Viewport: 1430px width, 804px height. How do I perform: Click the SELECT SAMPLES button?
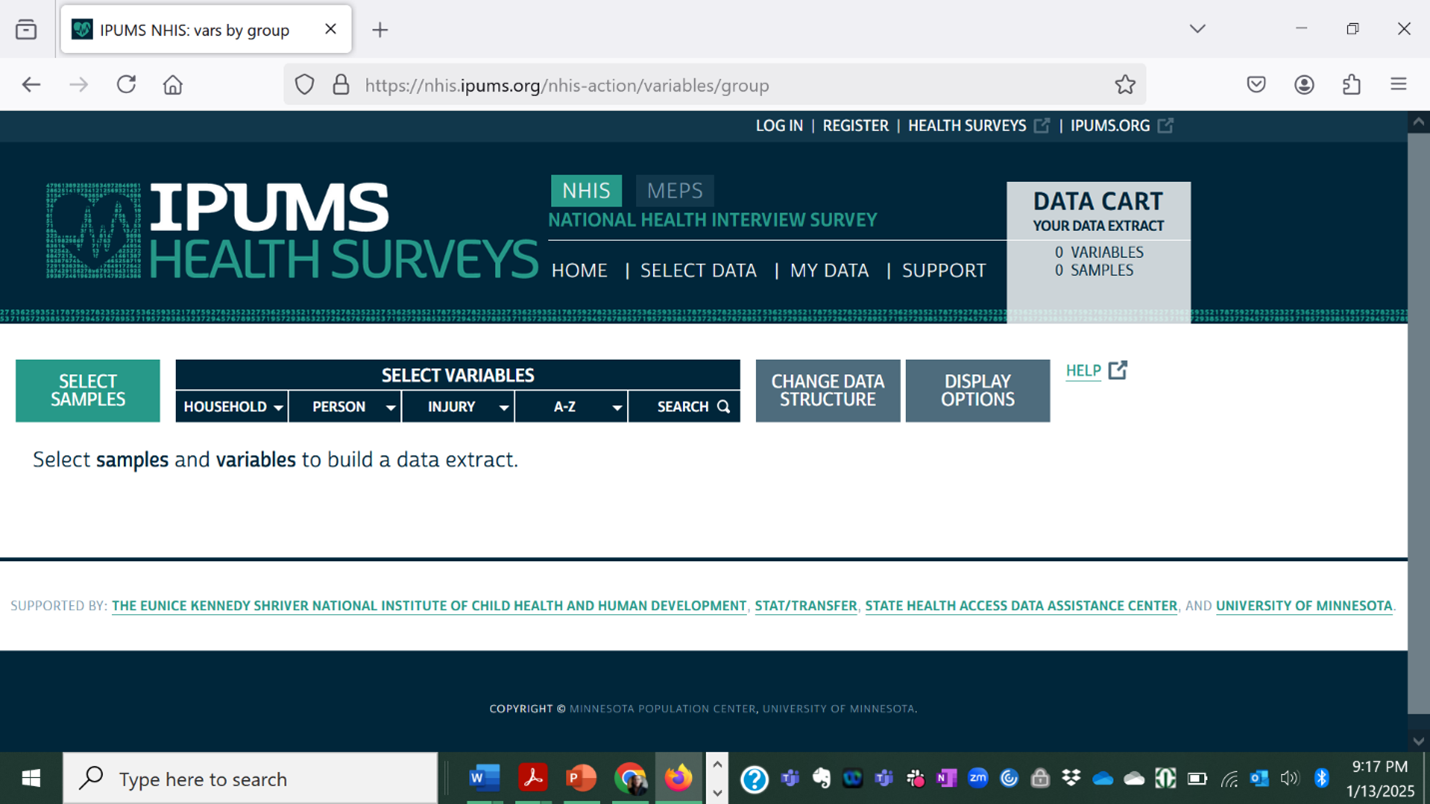[88, 391]
